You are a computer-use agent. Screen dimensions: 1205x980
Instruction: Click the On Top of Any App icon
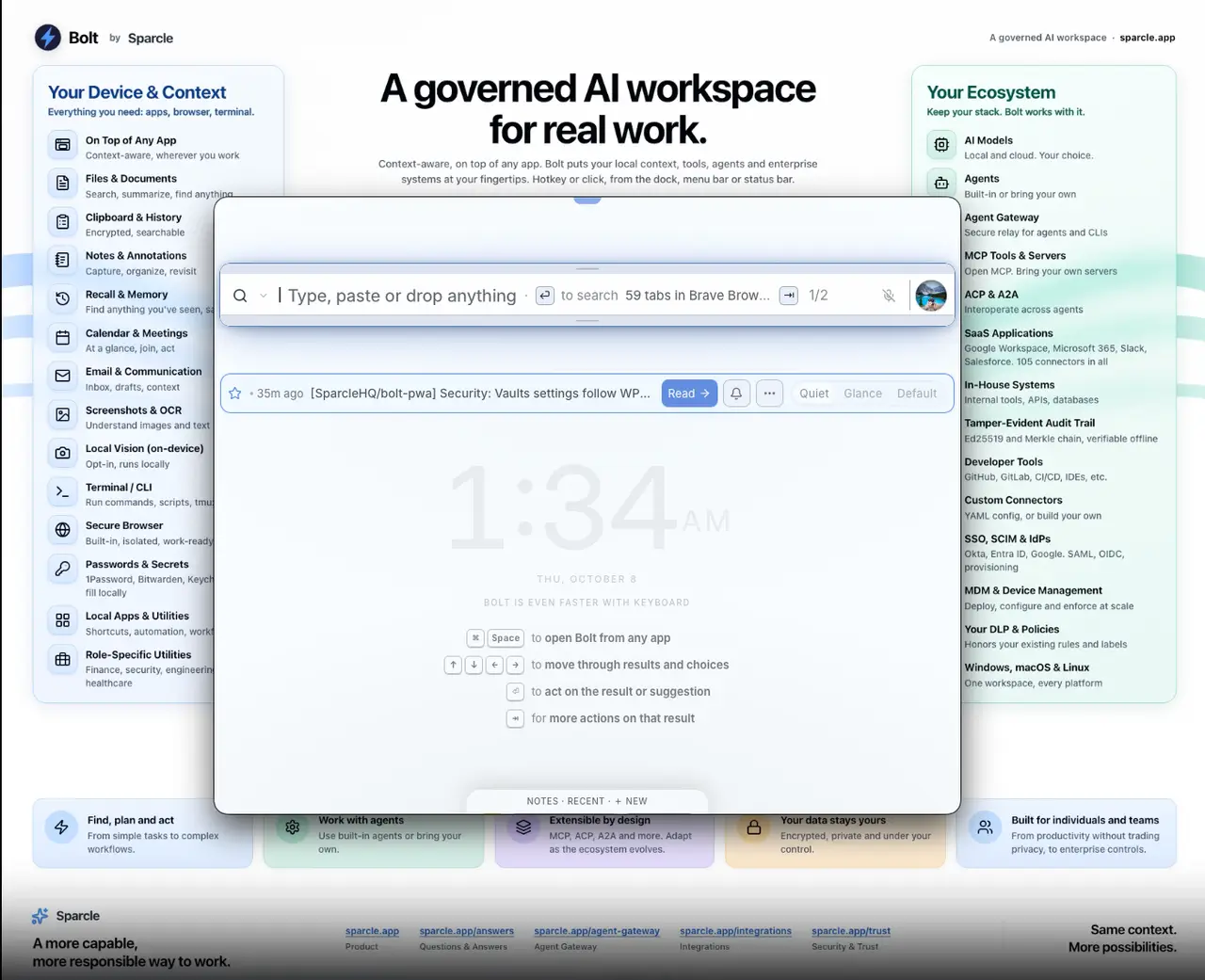click(x=63, y=145)
